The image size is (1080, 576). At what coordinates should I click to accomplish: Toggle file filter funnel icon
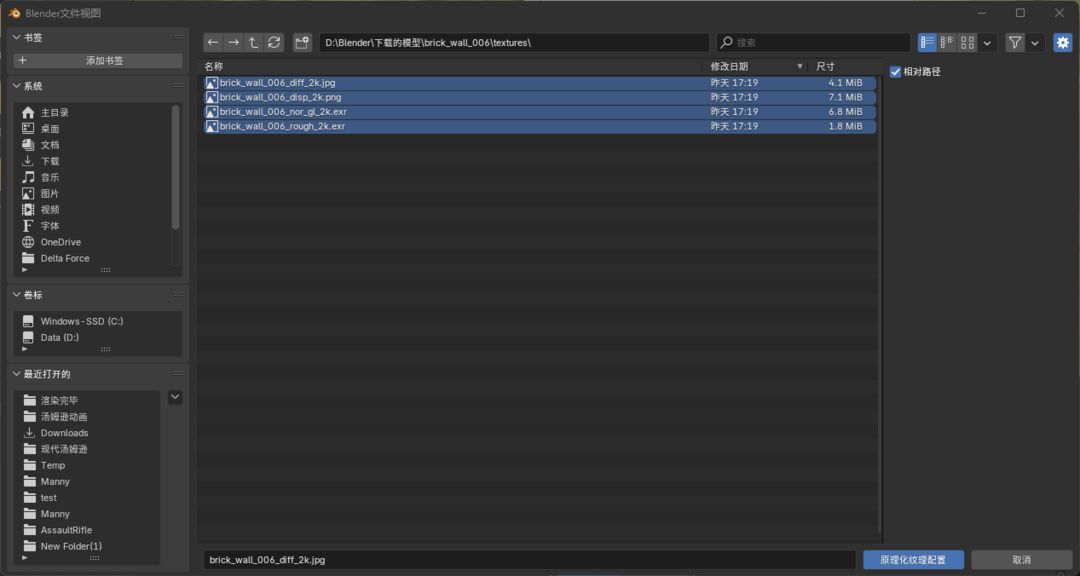click(x=1015, y=43)
